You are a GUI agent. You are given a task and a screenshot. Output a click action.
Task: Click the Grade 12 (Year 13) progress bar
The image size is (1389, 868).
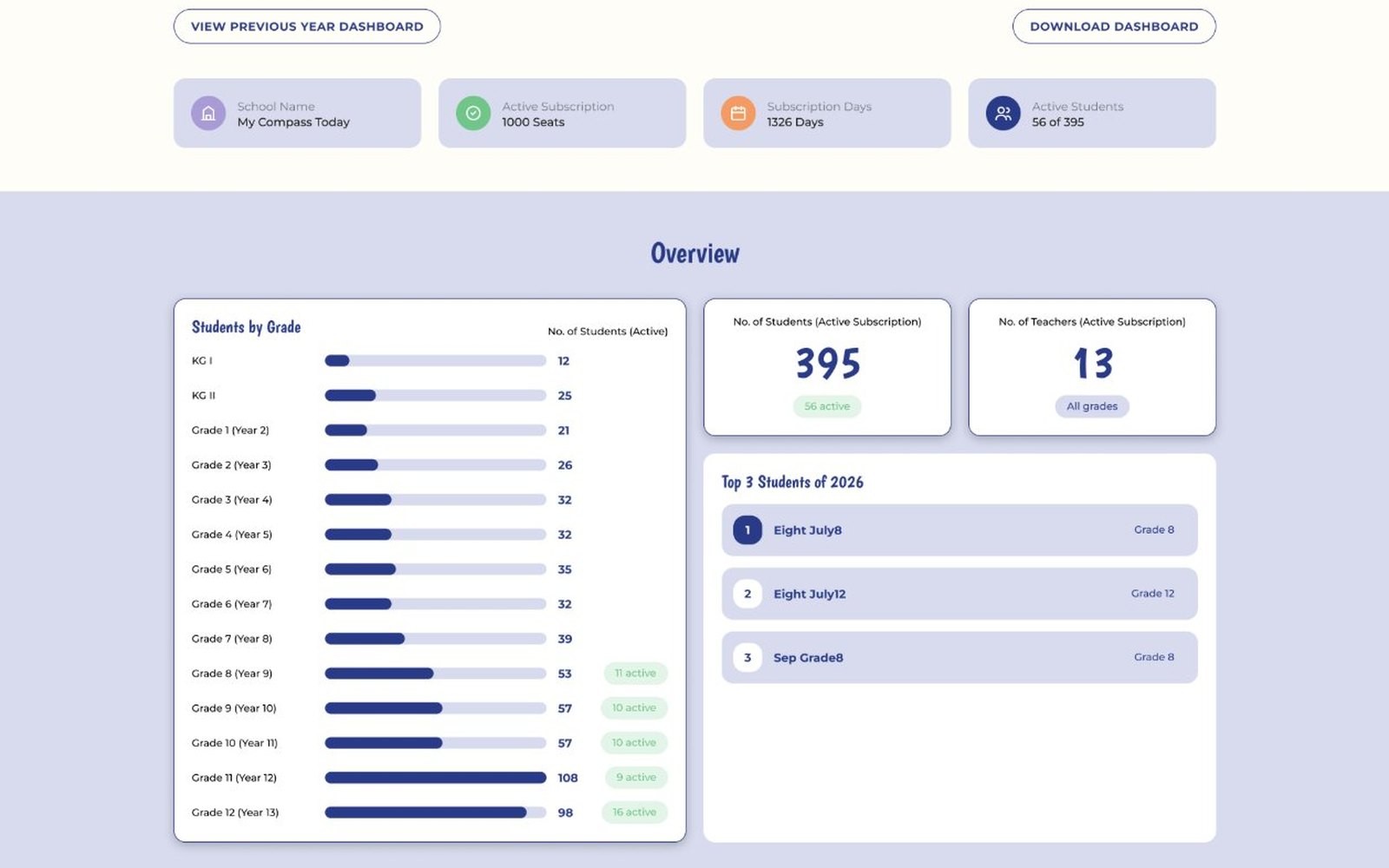(435, 812)
